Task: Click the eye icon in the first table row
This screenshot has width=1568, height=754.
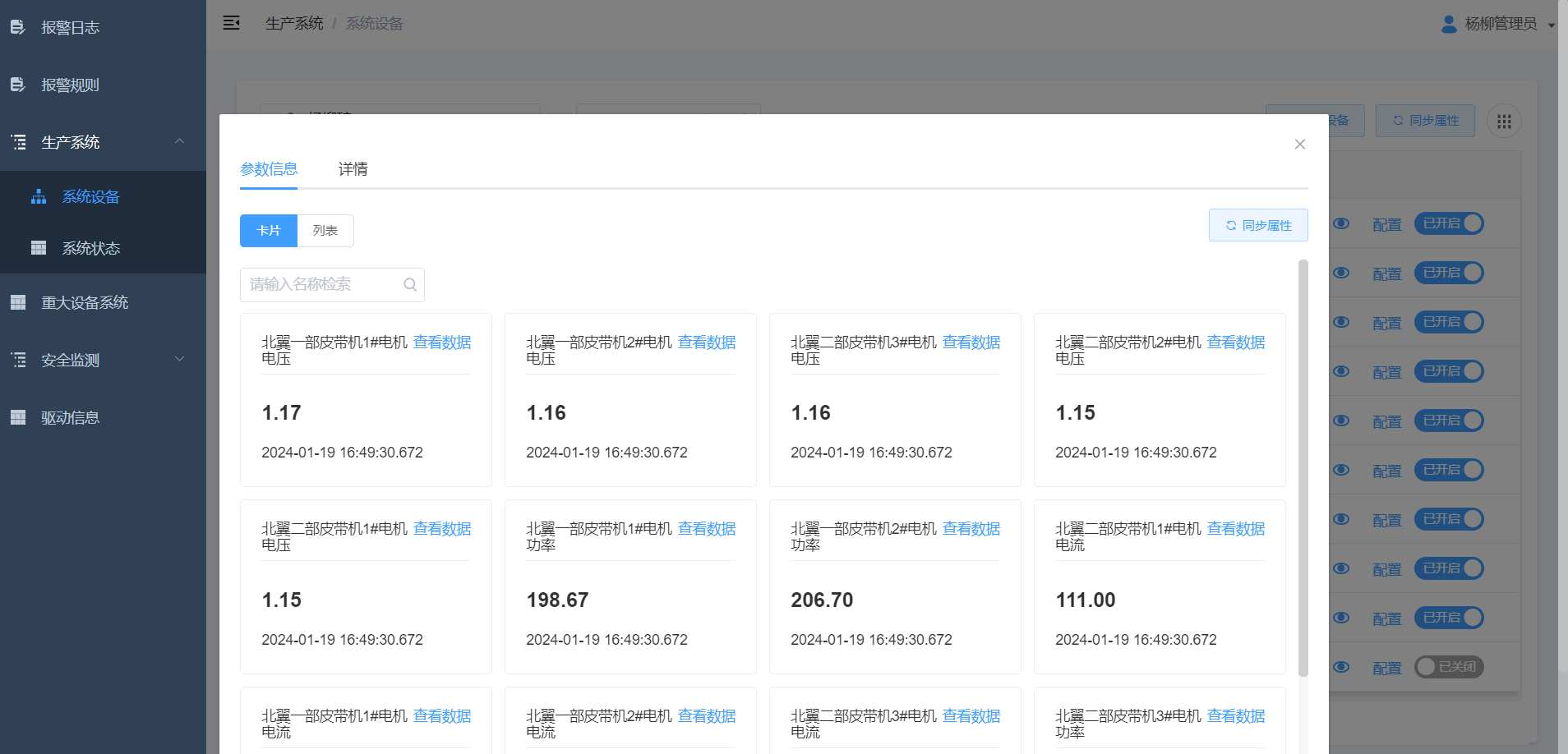Action: pos(1341,223)
